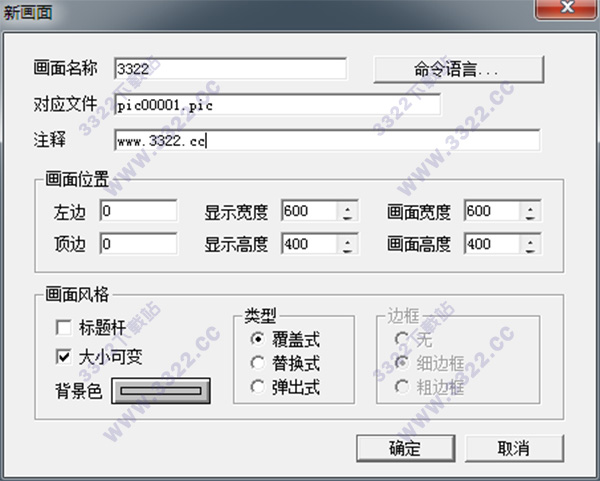Click the 顶边 top position field

point(139,243)
